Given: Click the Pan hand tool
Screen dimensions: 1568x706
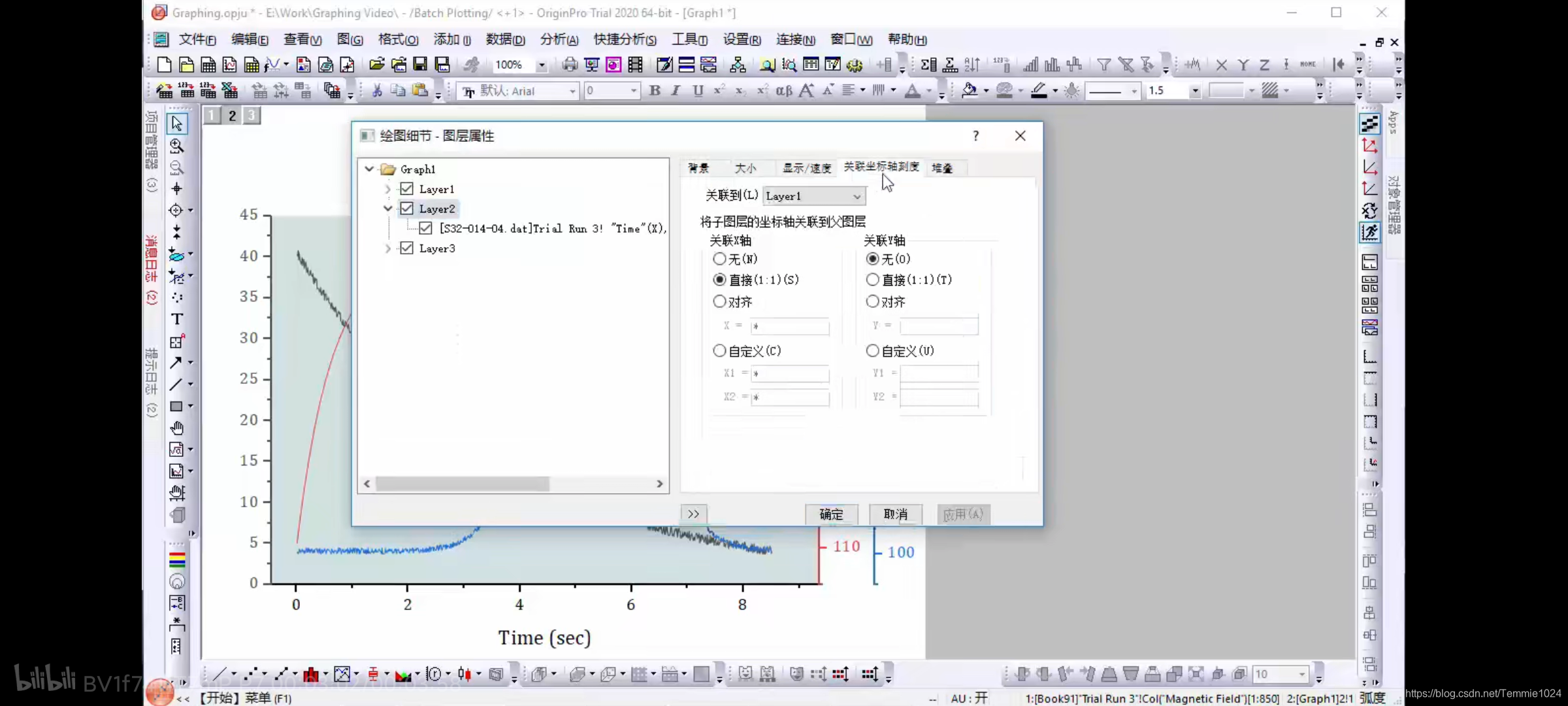Looking at the screenshot, I should 176,428.
